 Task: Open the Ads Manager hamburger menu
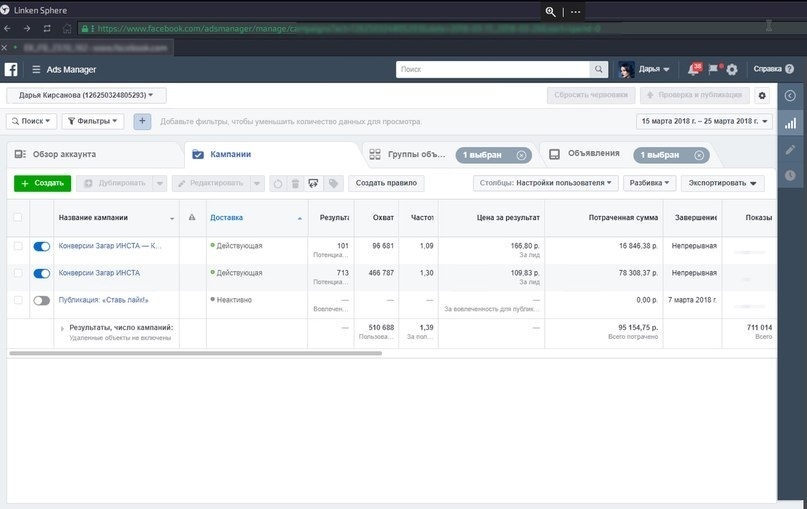click(x=36, y=69)
